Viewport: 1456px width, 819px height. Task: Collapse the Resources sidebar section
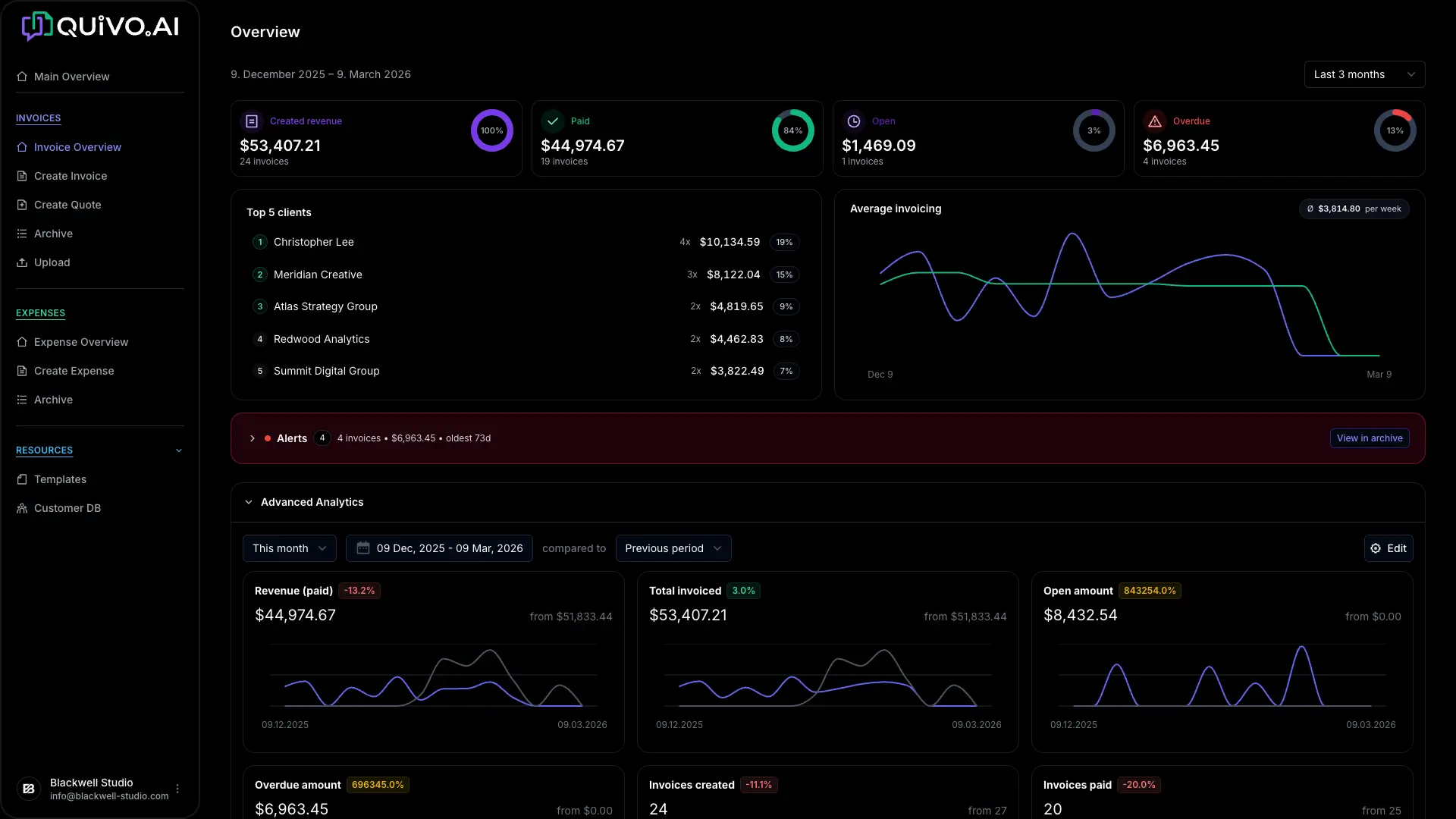(179, 450)
